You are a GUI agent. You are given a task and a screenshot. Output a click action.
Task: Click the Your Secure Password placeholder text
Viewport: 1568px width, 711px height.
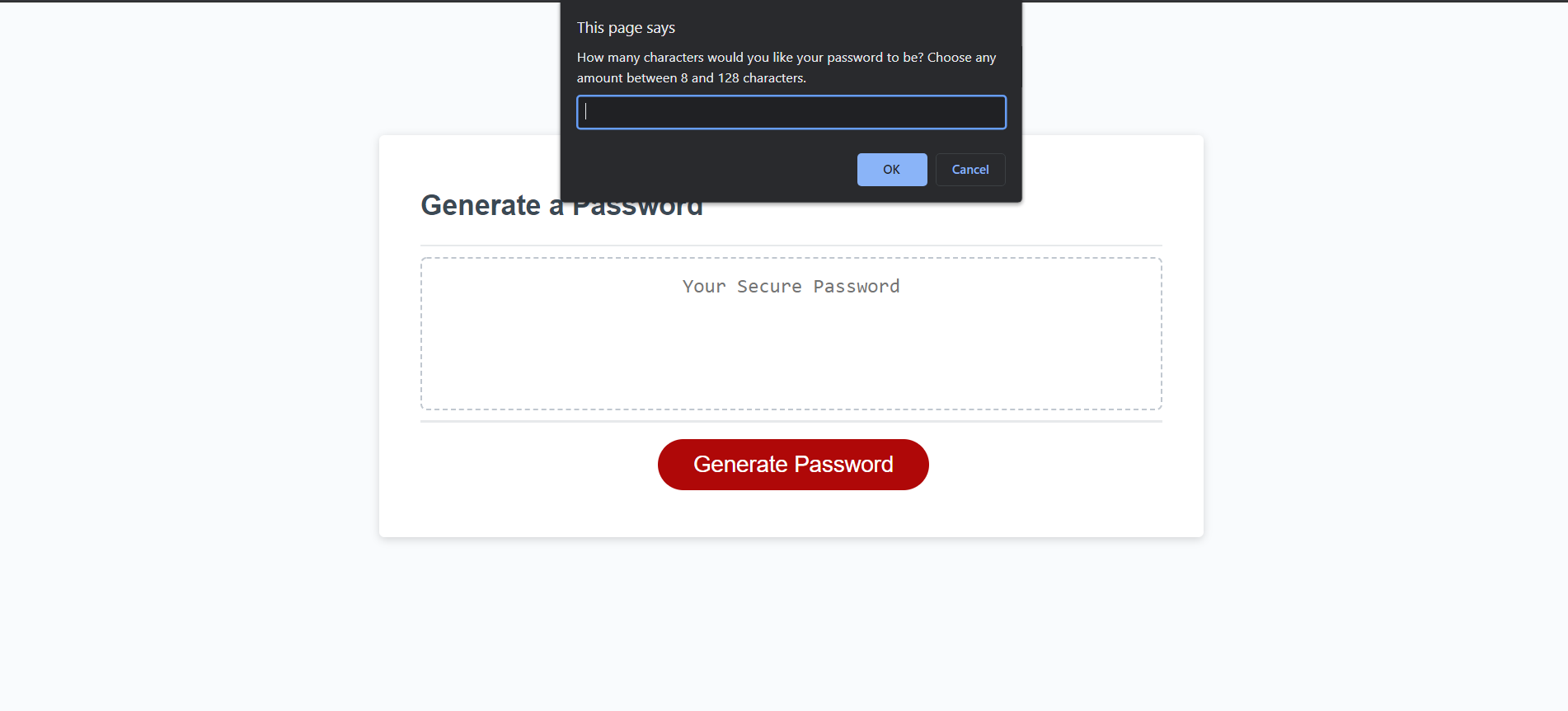click(791, 286)
